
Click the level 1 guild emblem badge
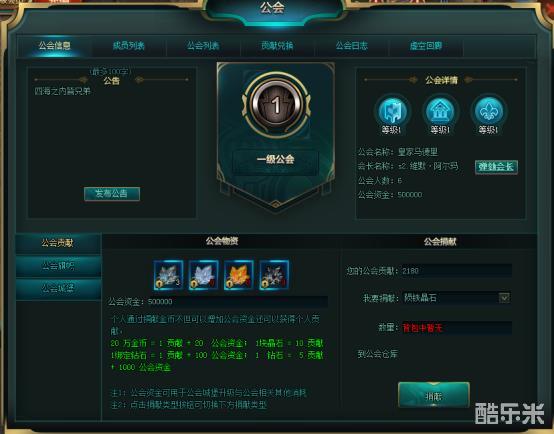coord(276,105)
